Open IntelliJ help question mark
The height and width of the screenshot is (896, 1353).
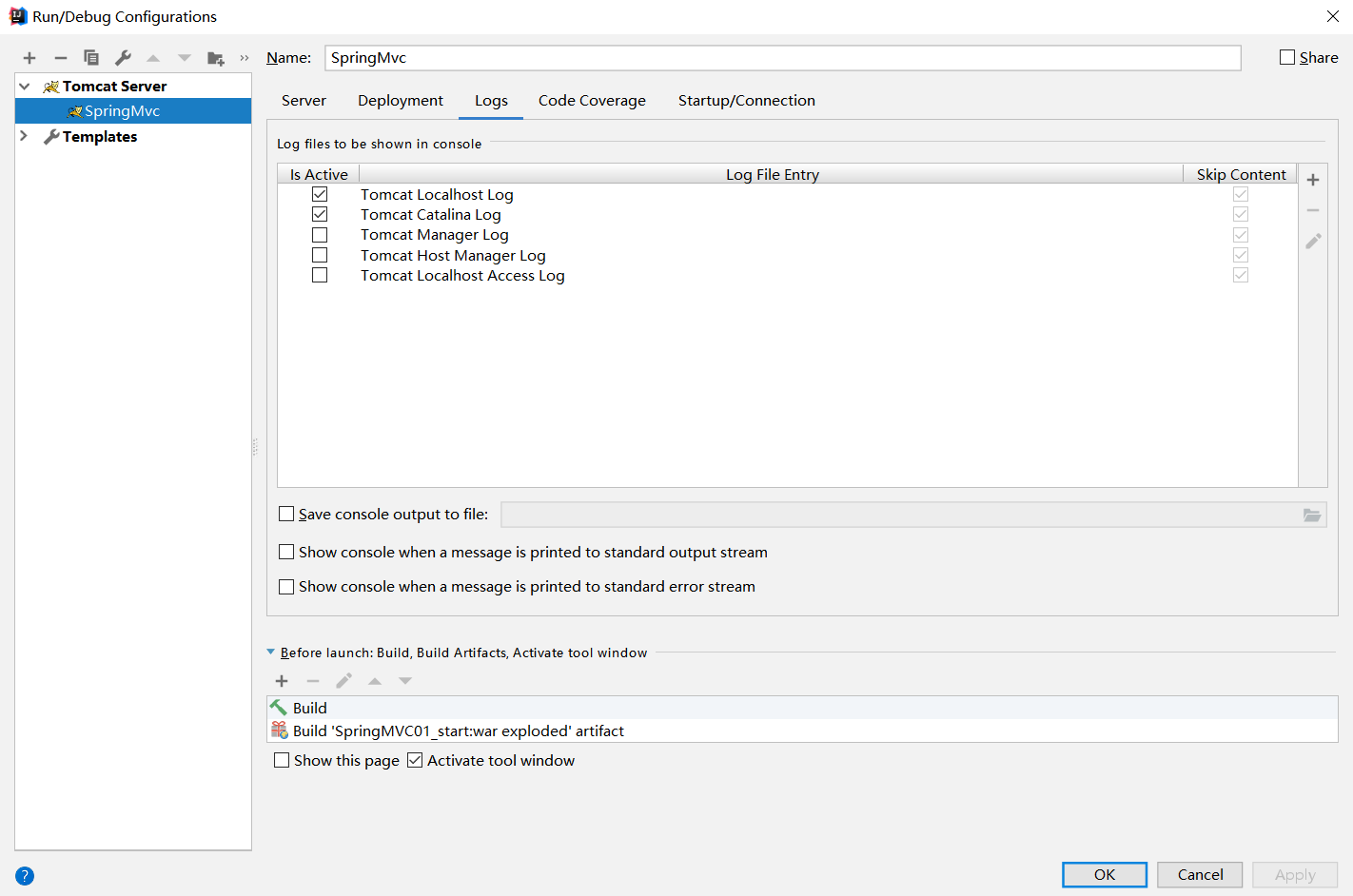25,876
